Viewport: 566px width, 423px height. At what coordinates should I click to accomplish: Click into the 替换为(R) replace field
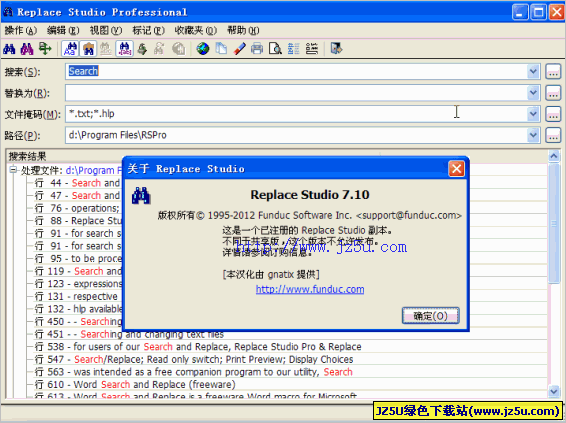(296, 93)
